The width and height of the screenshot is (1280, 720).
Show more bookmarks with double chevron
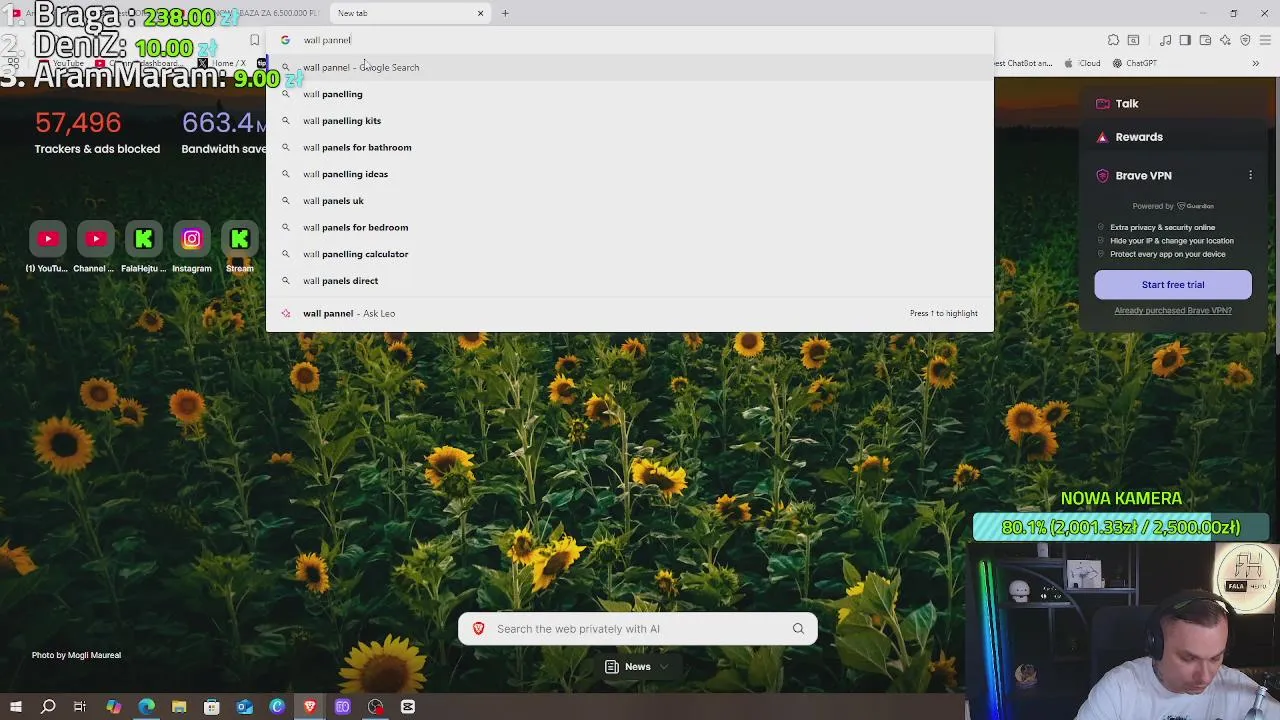point(1256,63)
